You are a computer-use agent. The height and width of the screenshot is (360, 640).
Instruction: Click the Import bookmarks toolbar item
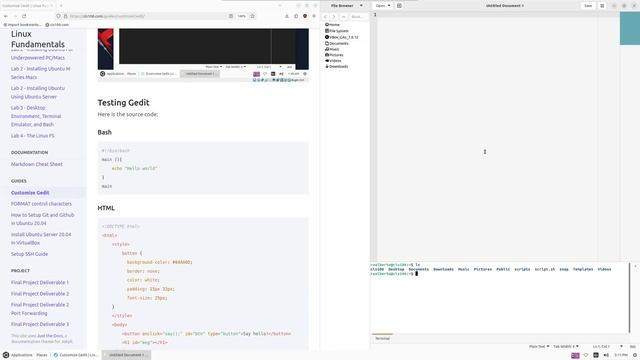(22, 24)
